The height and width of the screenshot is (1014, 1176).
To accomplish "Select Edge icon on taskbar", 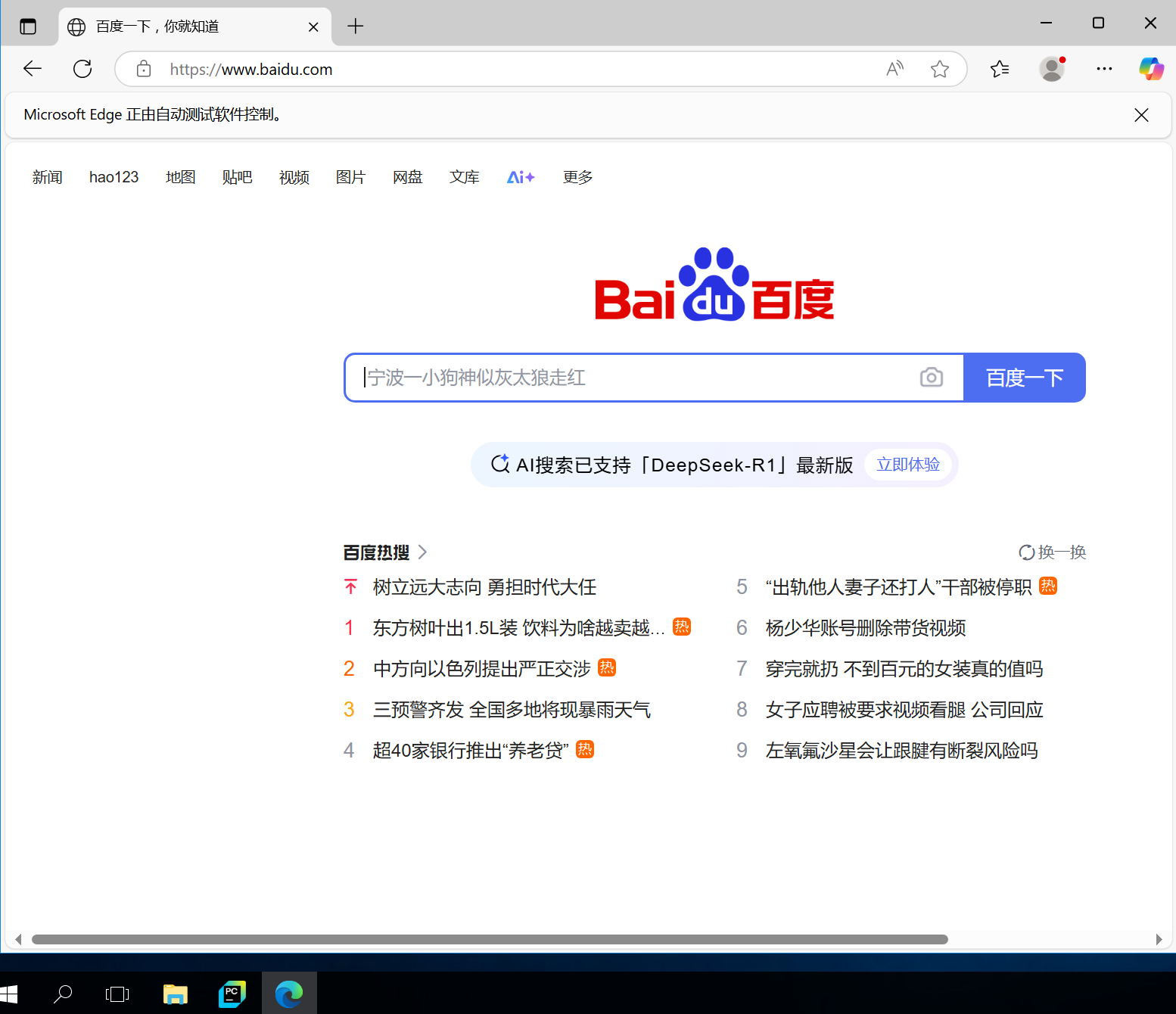I will click(x=289, y=993).
